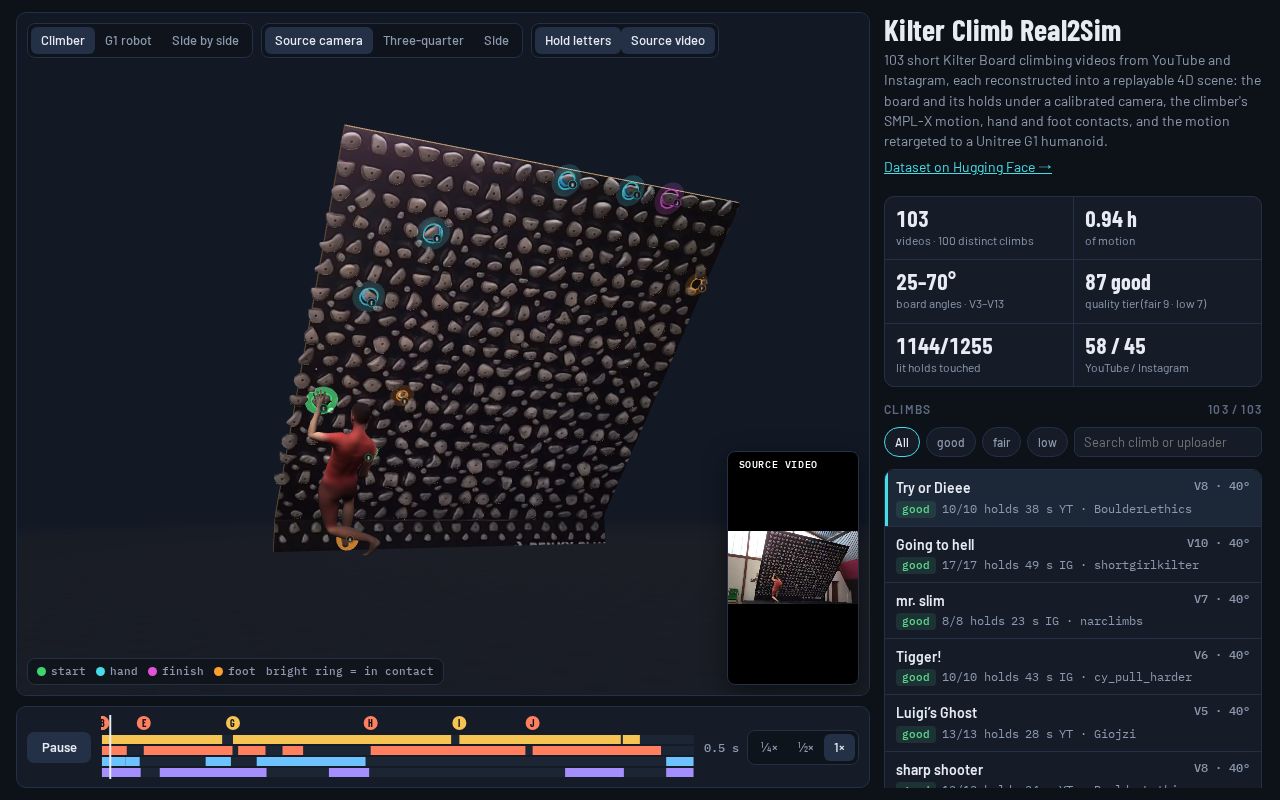Set playback speed to ¼×
This screenshot has height=800, width=1280.
[x=769, y=747]
